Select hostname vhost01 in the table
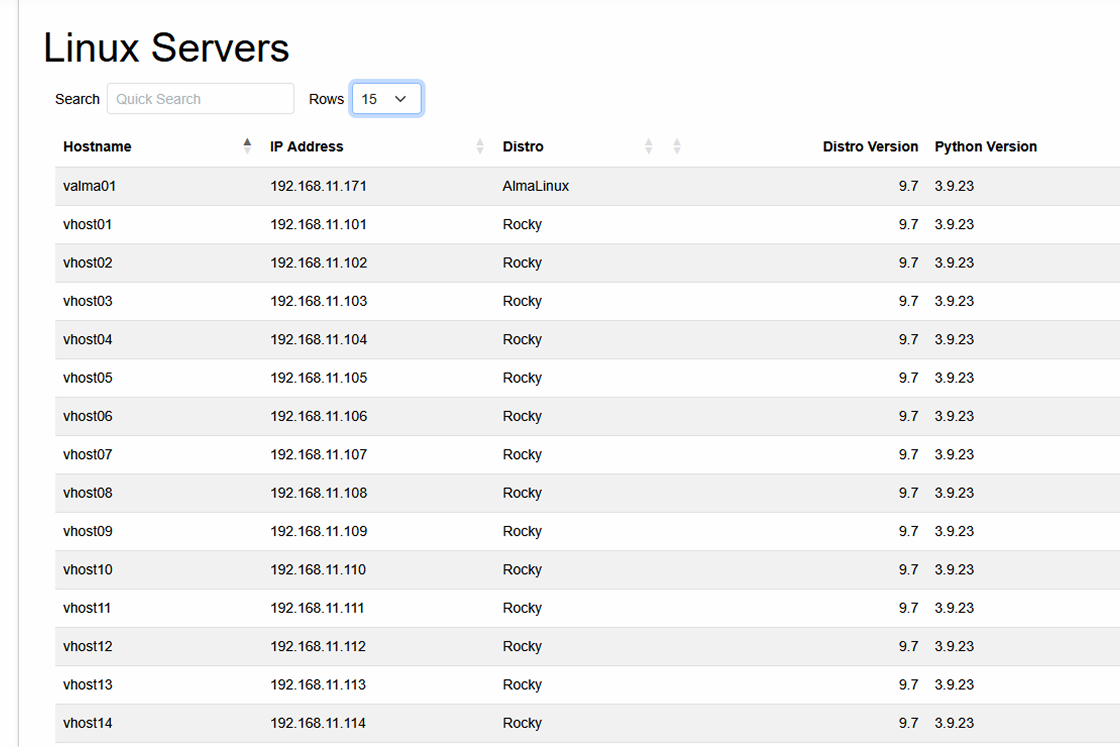 pos(87,224)
